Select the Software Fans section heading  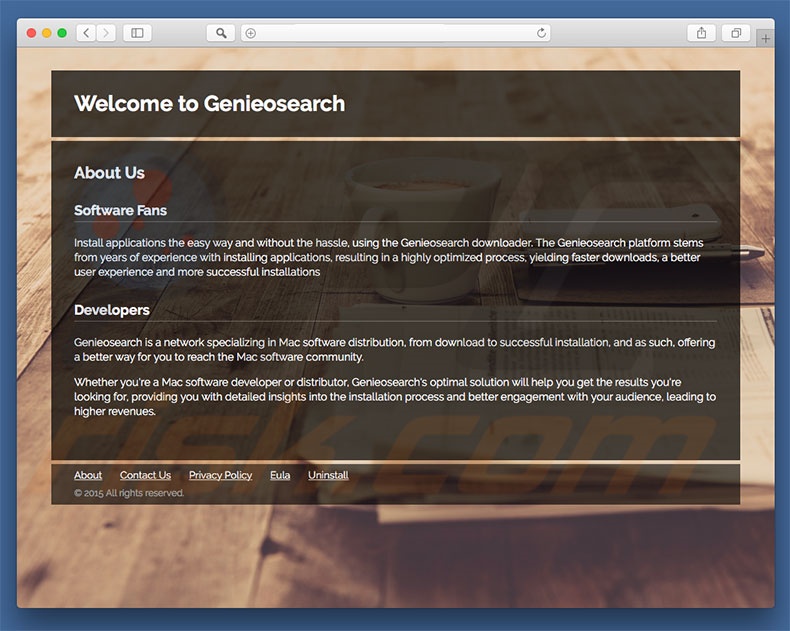pos(120,211)
